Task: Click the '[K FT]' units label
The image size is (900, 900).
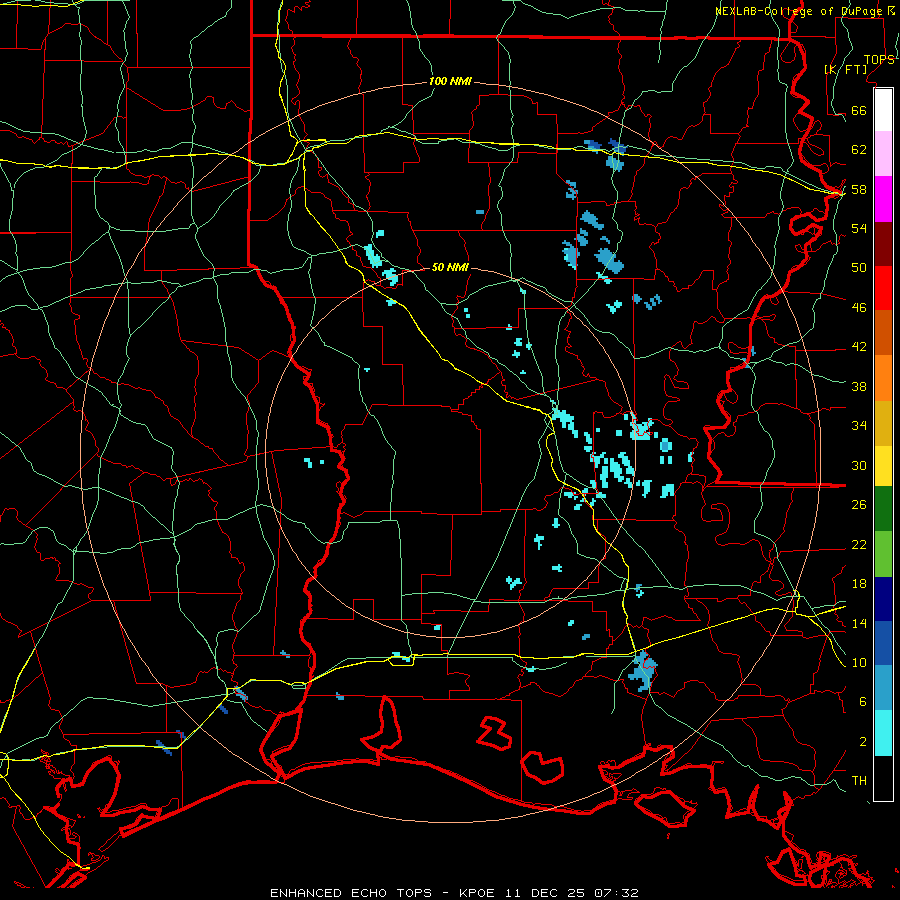Action: 845,69
